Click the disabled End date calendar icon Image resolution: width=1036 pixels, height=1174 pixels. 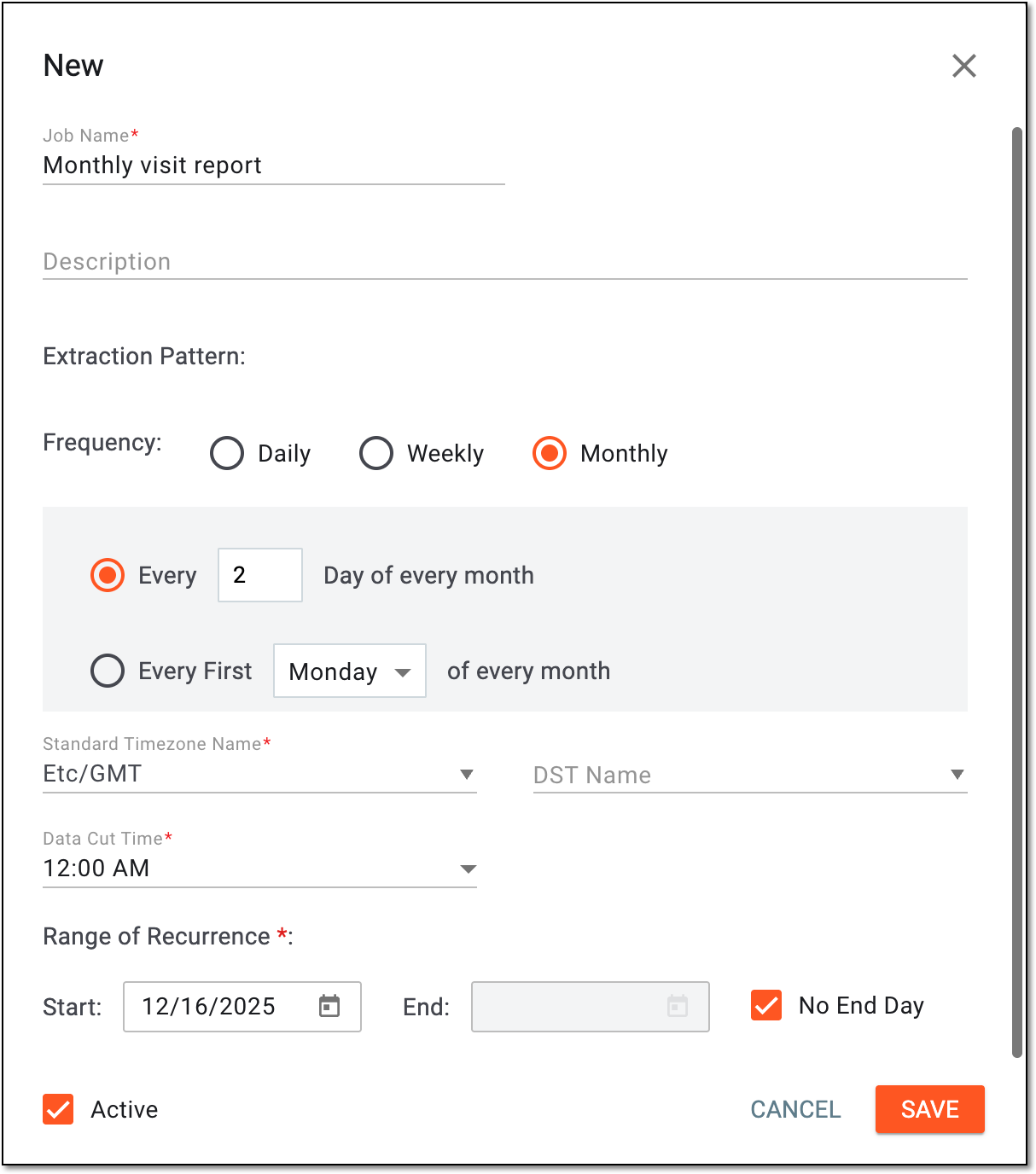[x=678, y=1006]
